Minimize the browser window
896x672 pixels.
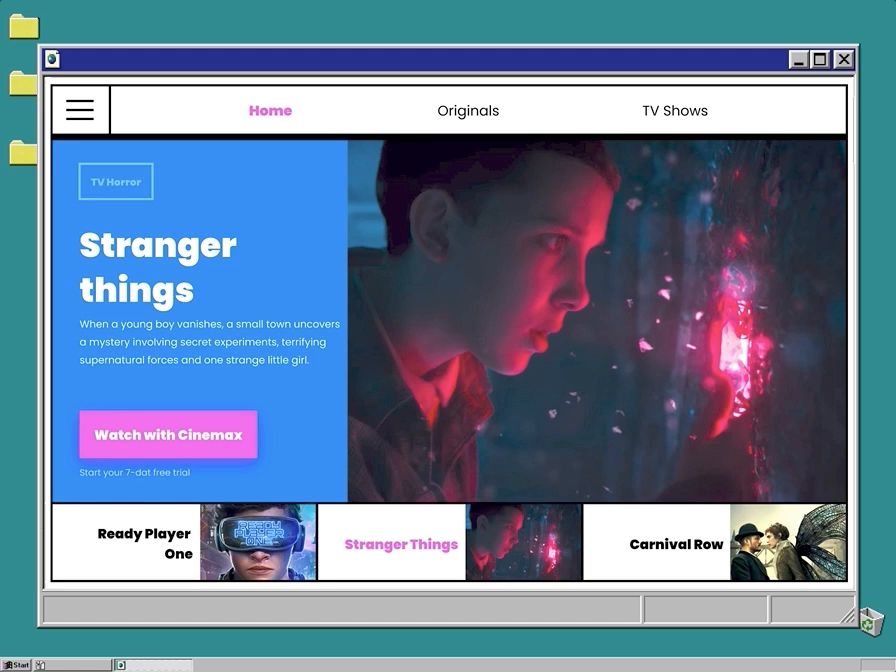pyautogui.click(x=798, y=60)
